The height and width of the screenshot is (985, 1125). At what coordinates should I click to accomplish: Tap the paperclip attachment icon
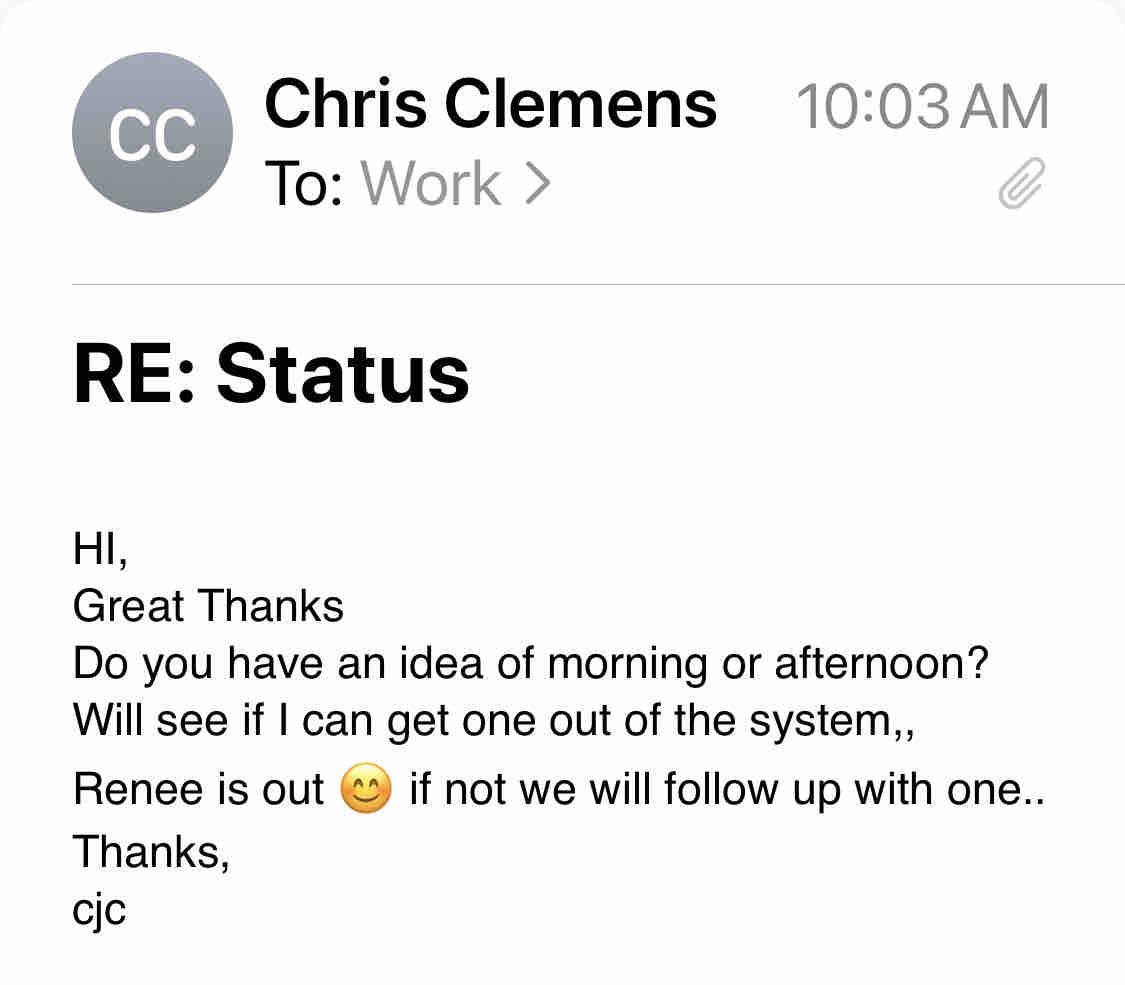pyautogui.click(x=1021, y=184)
